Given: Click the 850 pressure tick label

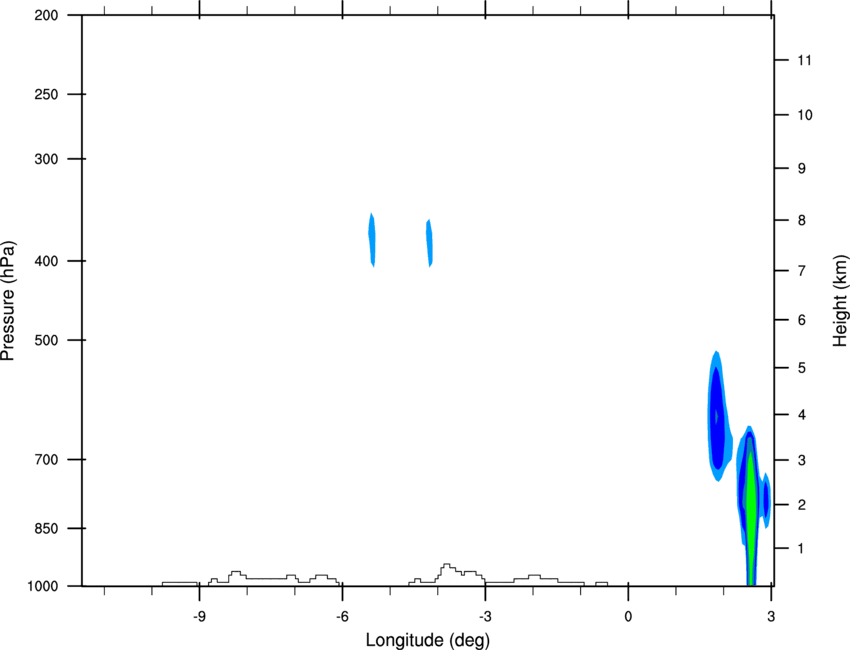Looking at the screenshot, I should [46, 528].
